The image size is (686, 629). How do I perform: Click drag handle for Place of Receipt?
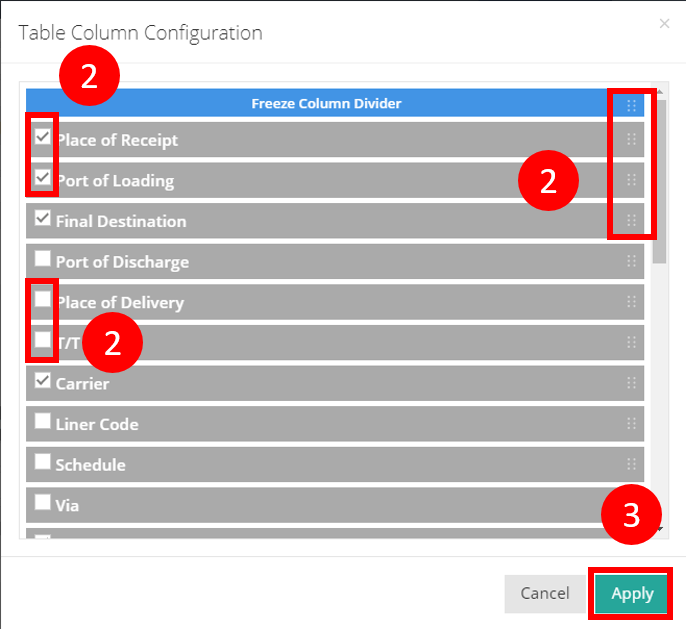631,140
